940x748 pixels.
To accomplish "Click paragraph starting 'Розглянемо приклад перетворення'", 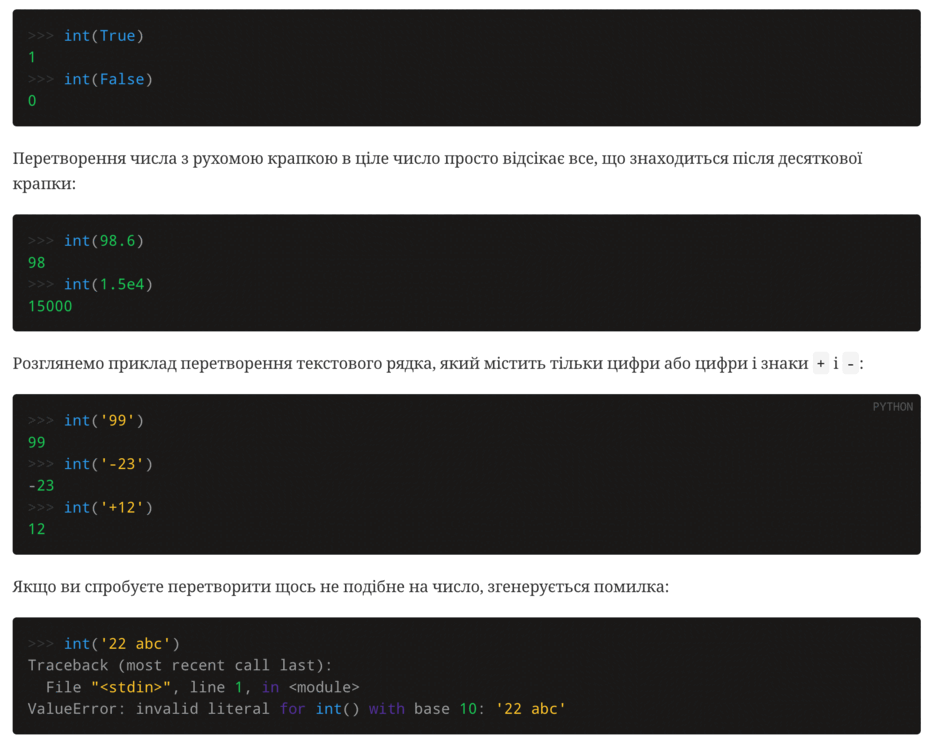I will 438,364.
